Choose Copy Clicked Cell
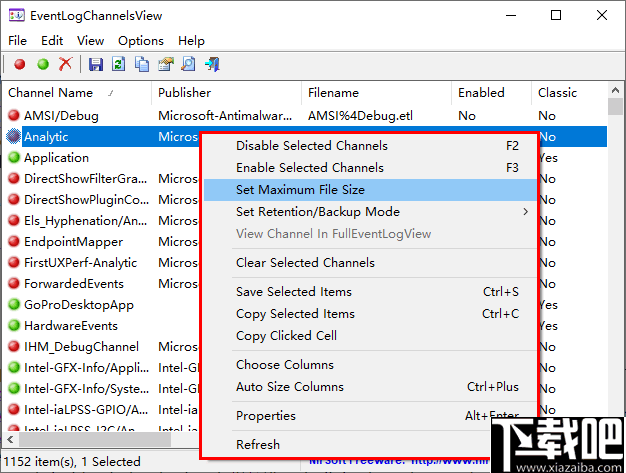This screenshot has height=473, width=626. pyautogui.click(x=370, y=336)
